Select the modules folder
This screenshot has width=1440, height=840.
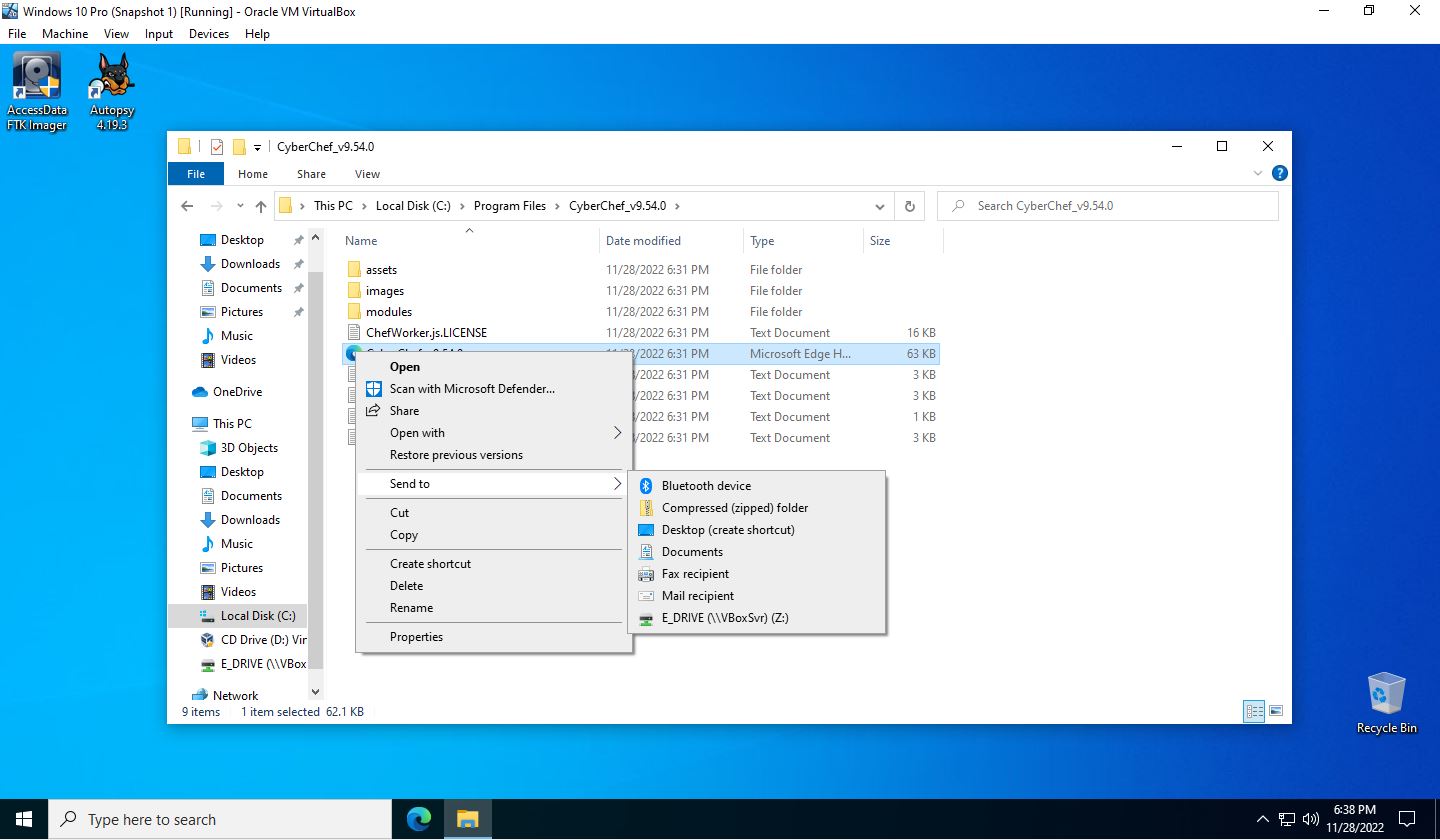point(388,312)
